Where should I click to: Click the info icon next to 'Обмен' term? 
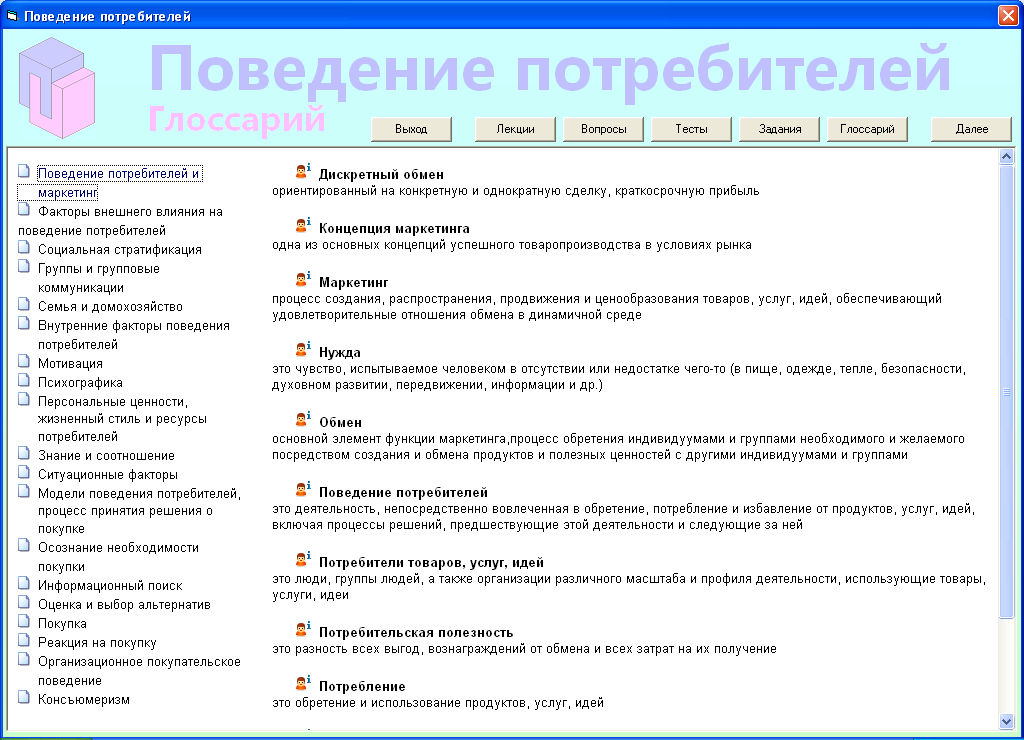click(302, 419)
